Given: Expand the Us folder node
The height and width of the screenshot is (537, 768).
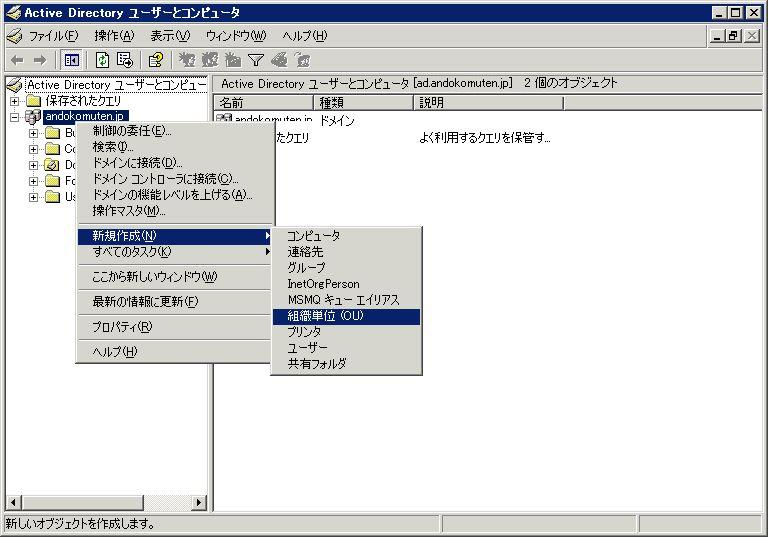Looking at the screenshot, I should 33,197.
